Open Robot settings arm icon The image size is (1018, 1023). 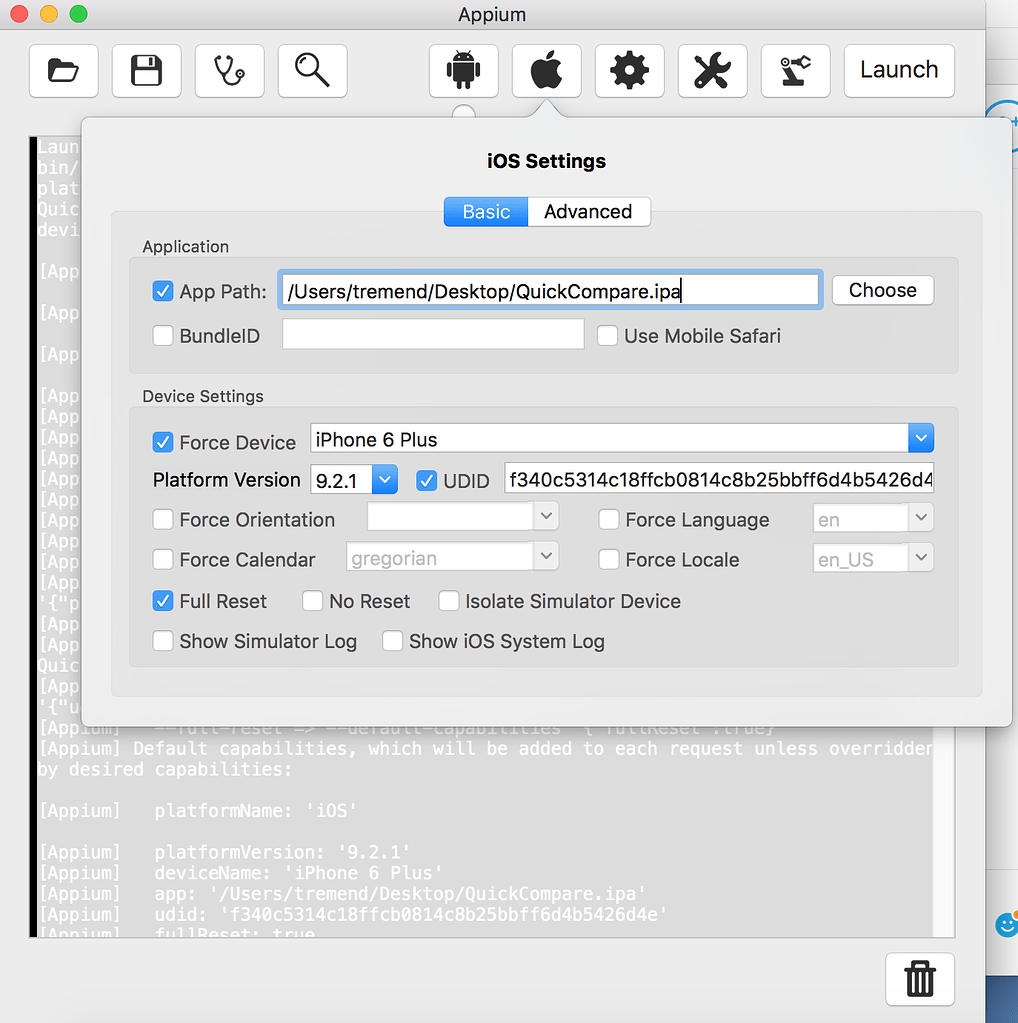coord(795,70)
